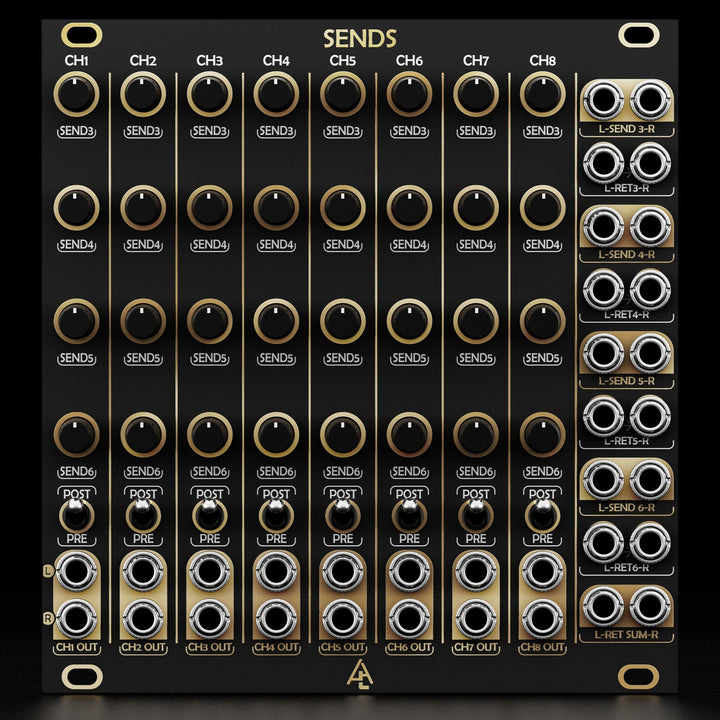Click the CH8 OUT upper jack

542,571
